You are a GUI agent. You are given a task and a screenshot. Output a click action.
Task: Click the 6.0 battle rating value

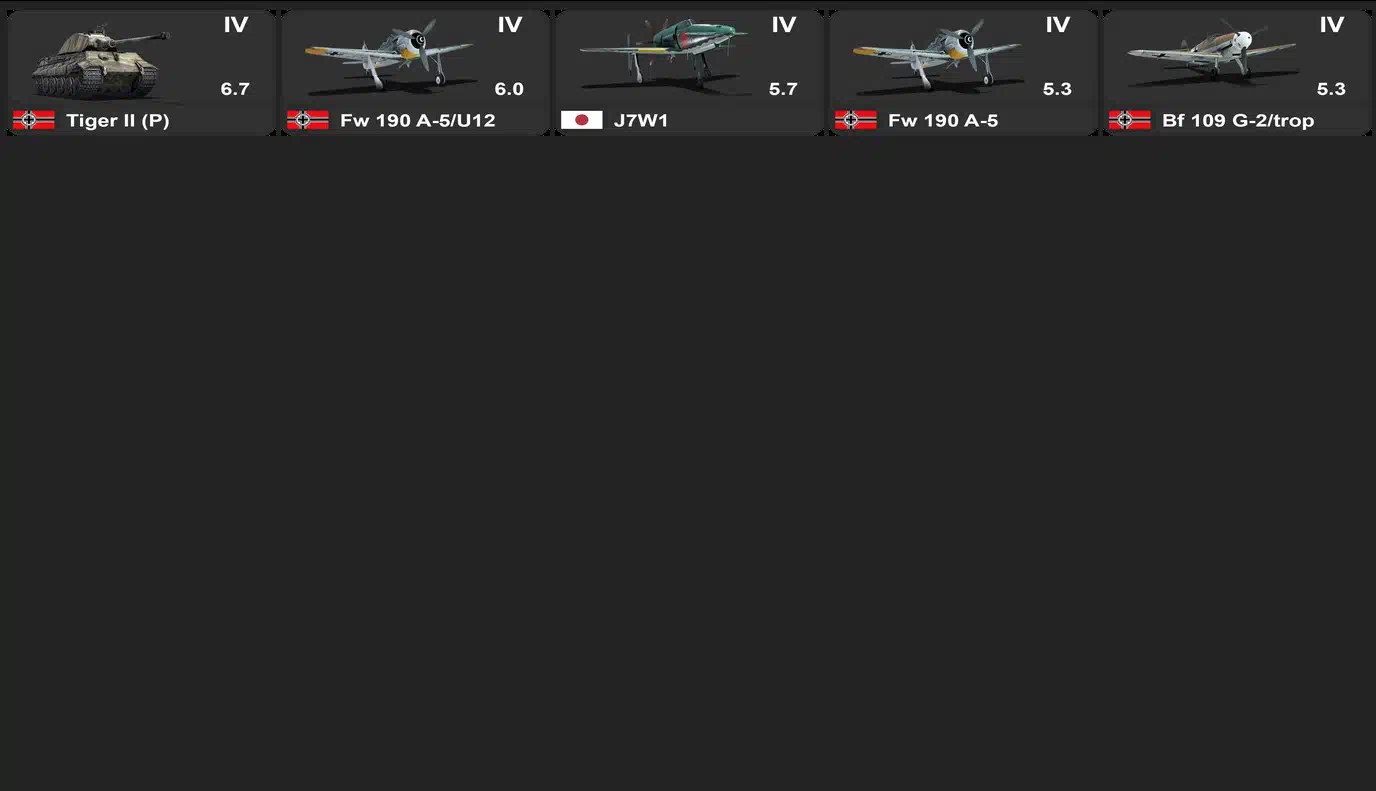click(509, 89)
